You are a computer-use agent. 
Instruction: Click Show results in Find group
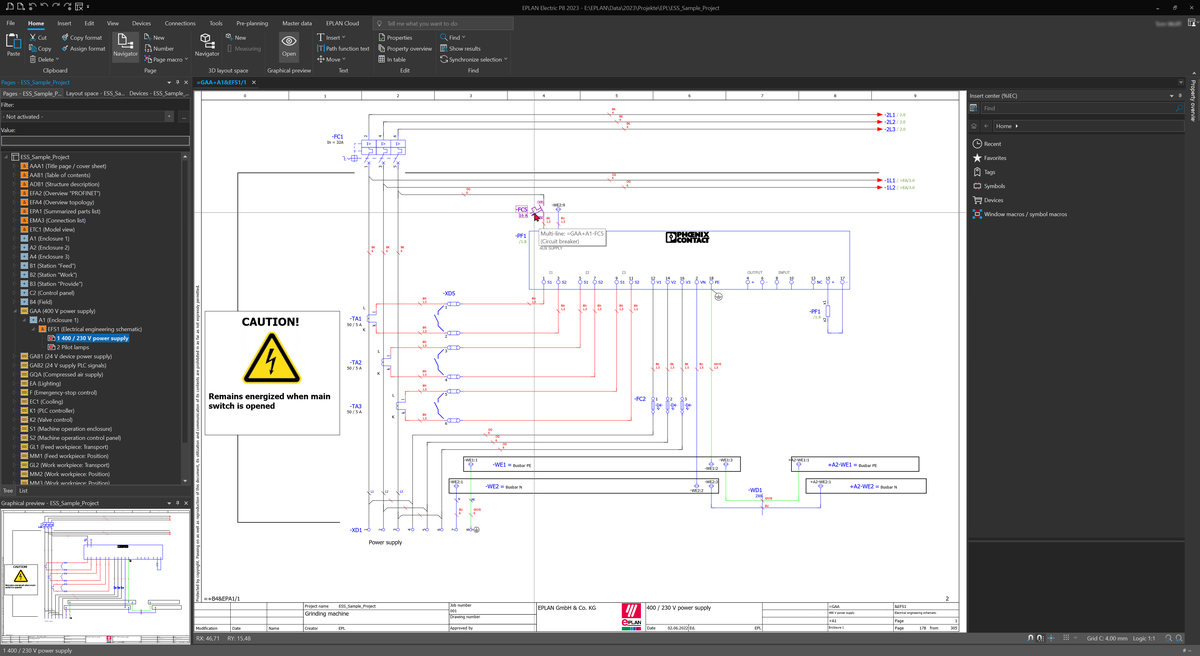[463, 48]
